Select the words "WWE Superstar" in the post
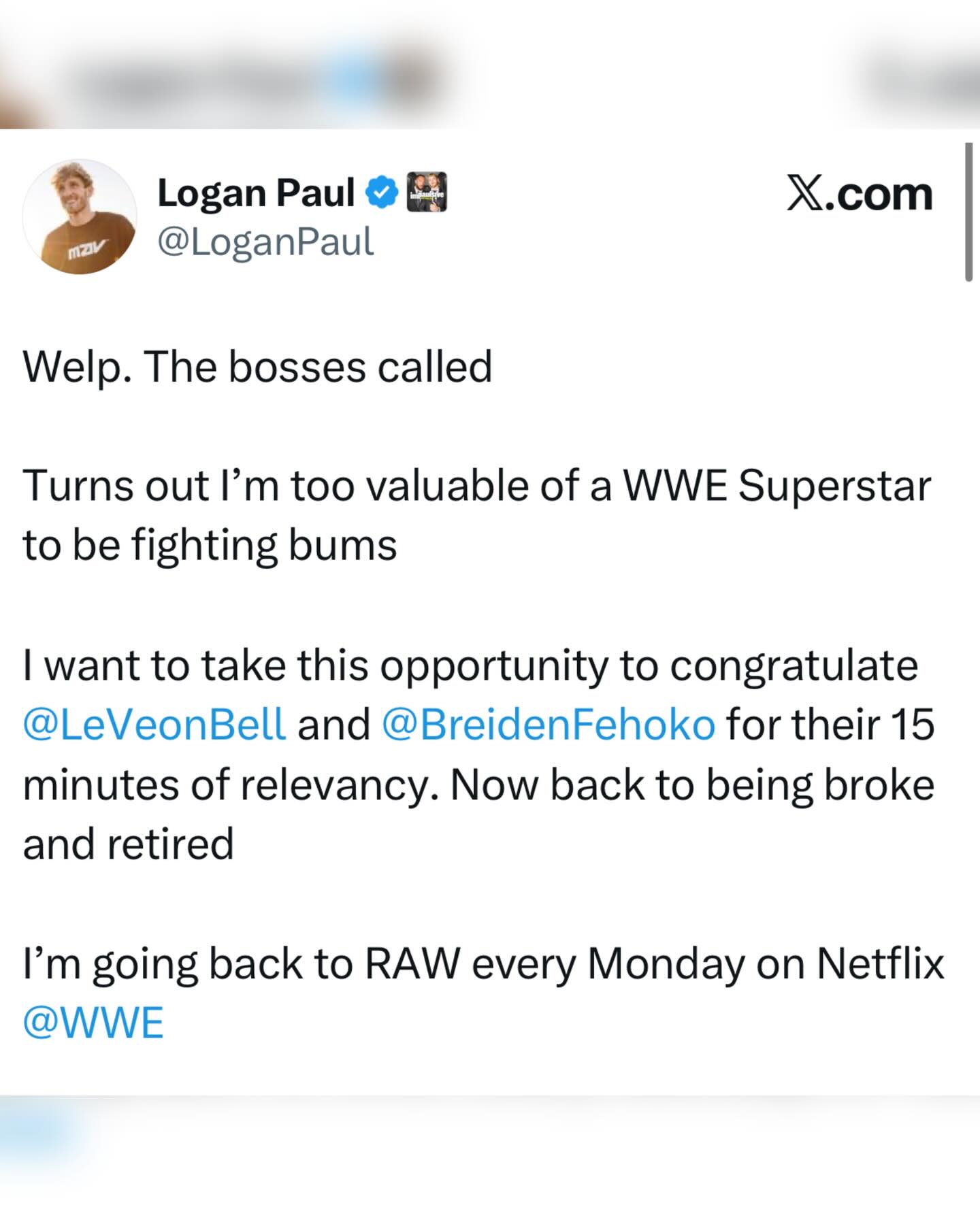The width and height of the screenshot is (980, 1222). pyautogui.click(x=777, y=486)
